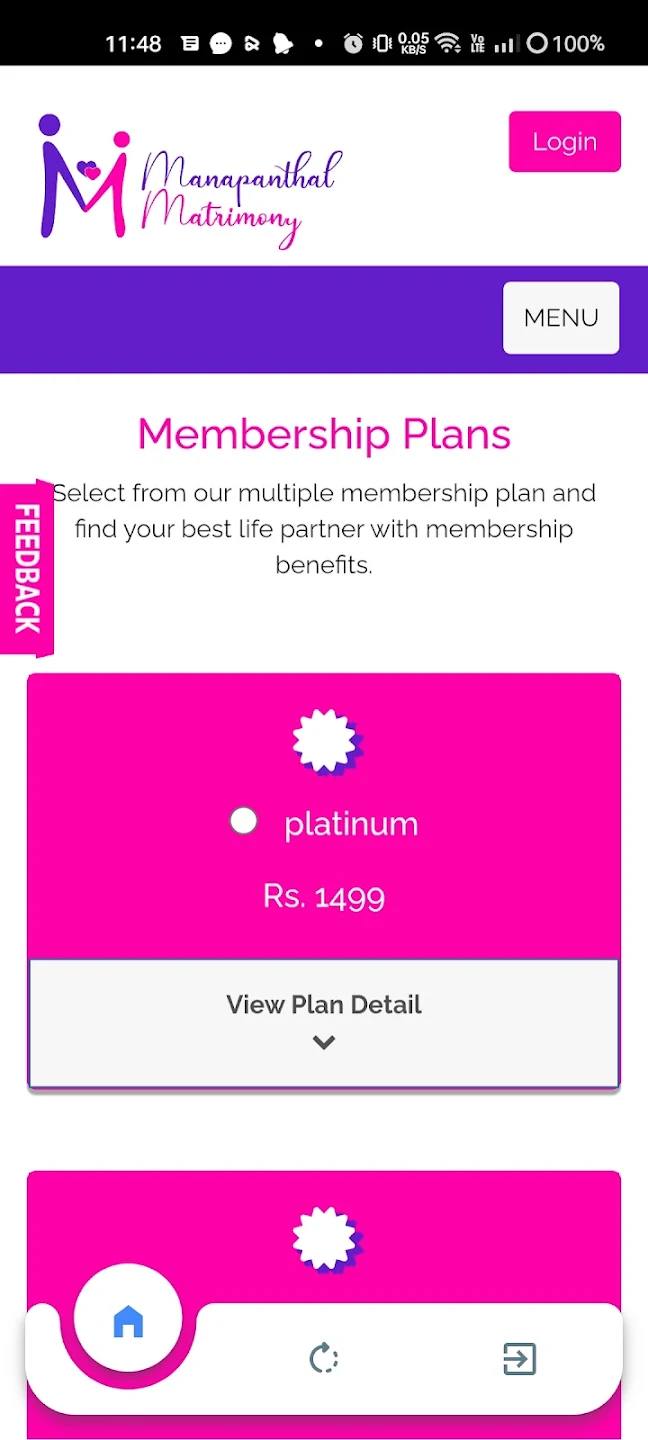Tap the Membership Plans heading
The height and width of the screenshot is (1440, 648).
324,434
